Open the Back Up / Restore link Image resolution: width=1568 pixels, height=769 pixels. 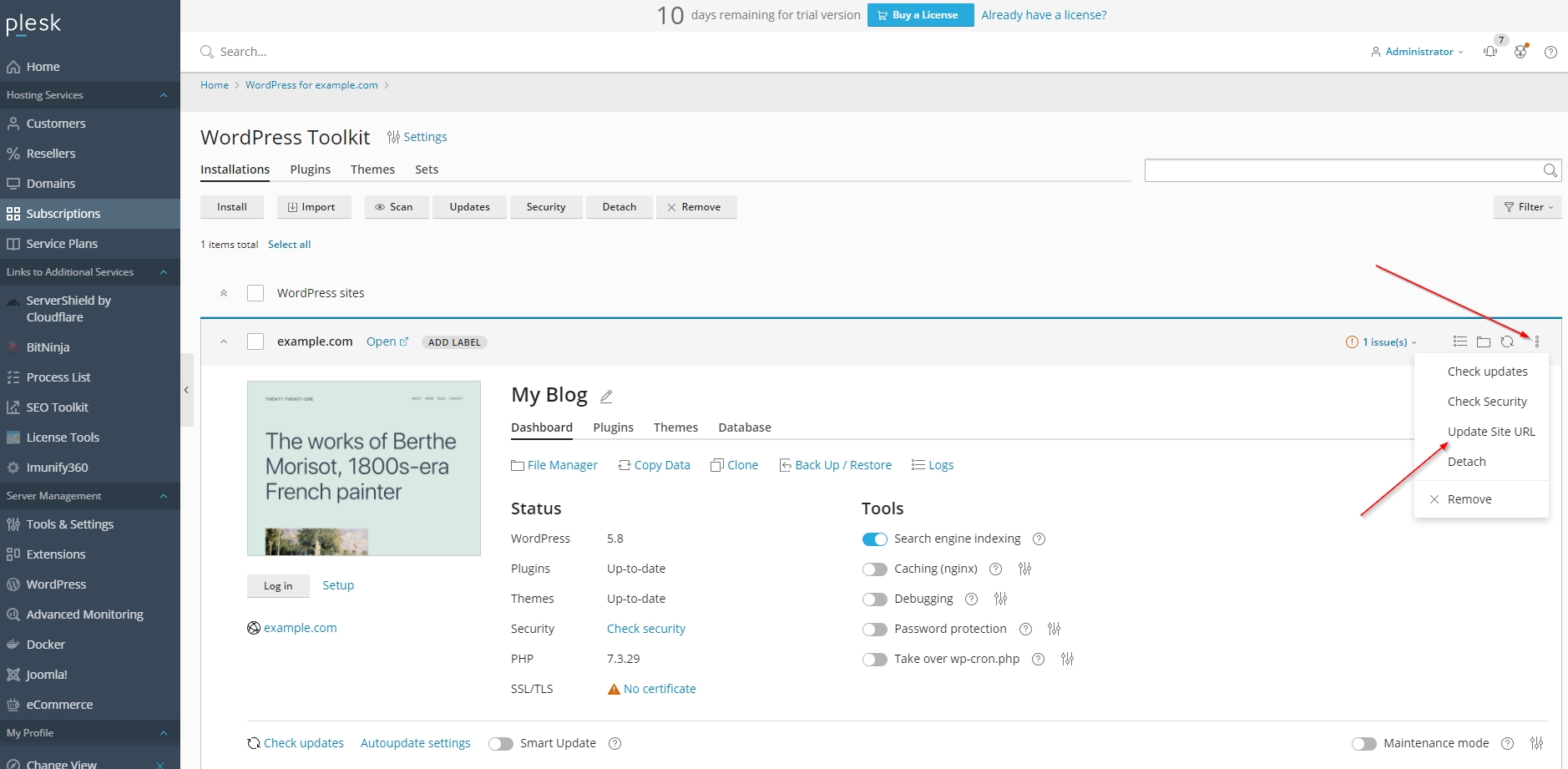[835, 465]
